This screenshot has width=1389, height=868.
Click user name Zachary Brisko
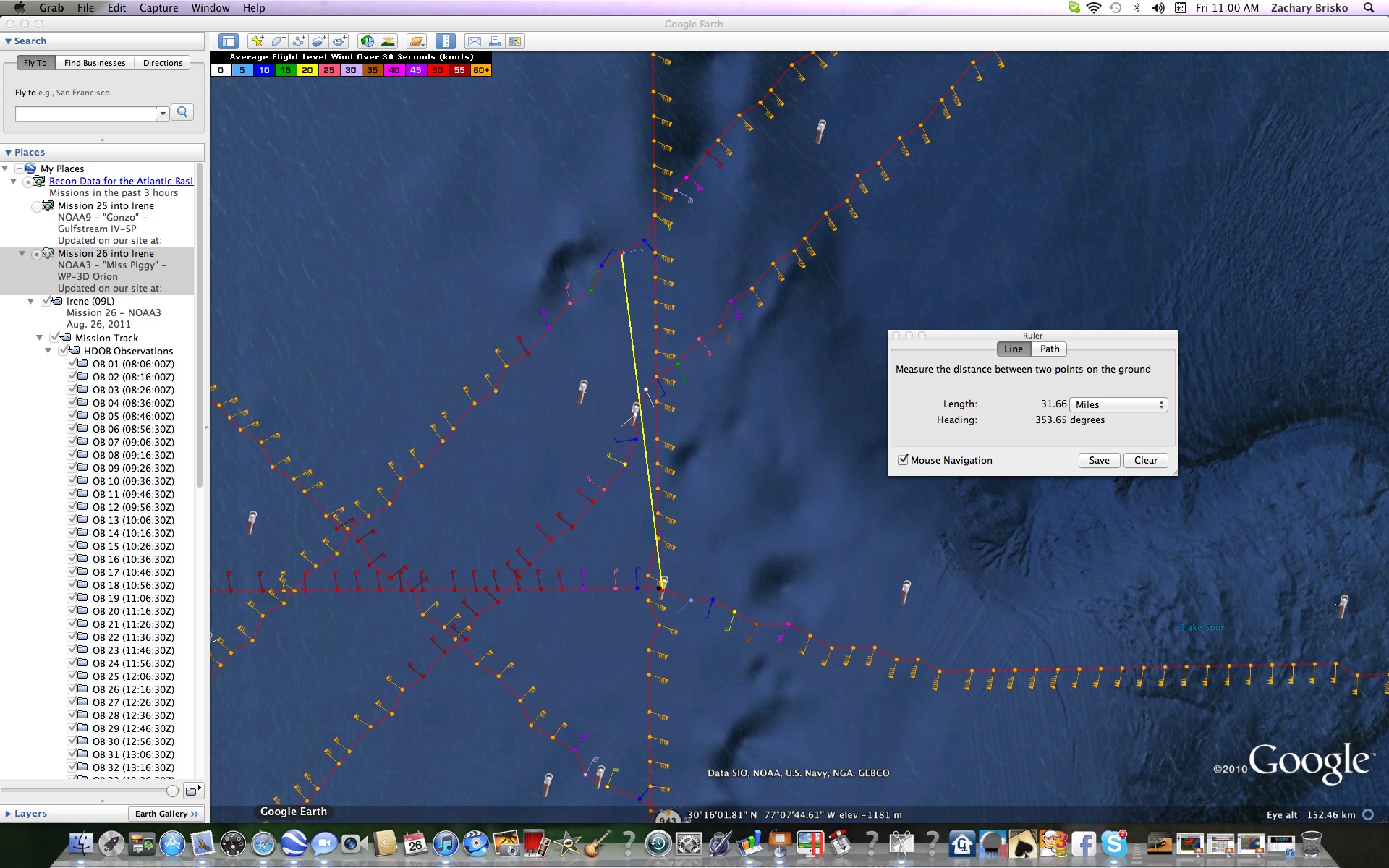click(1309, 7)
